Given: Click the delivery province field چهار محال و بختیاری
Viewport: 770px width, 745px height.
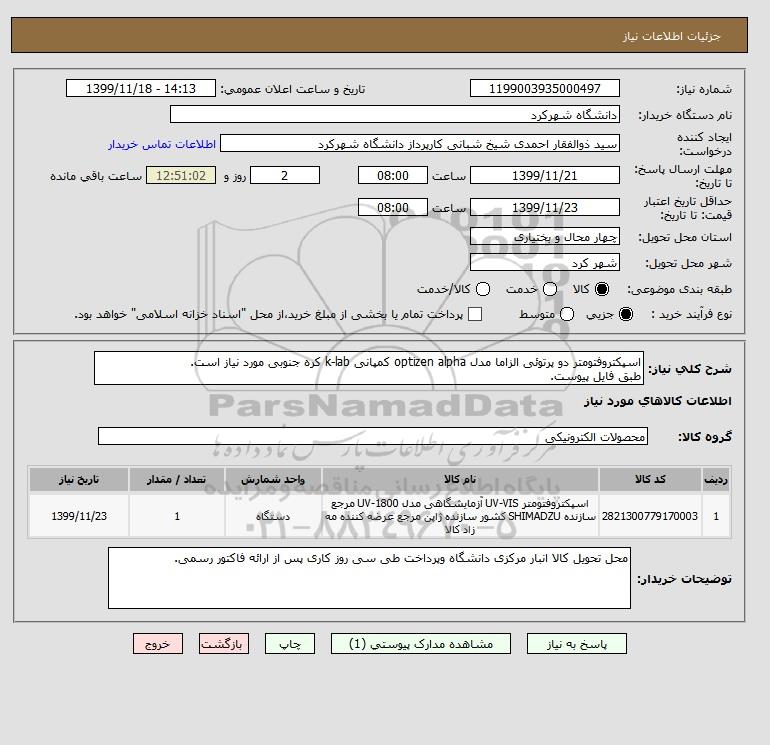Looking at the screenshot, I should pyautogui.click(x=545, y=237).
